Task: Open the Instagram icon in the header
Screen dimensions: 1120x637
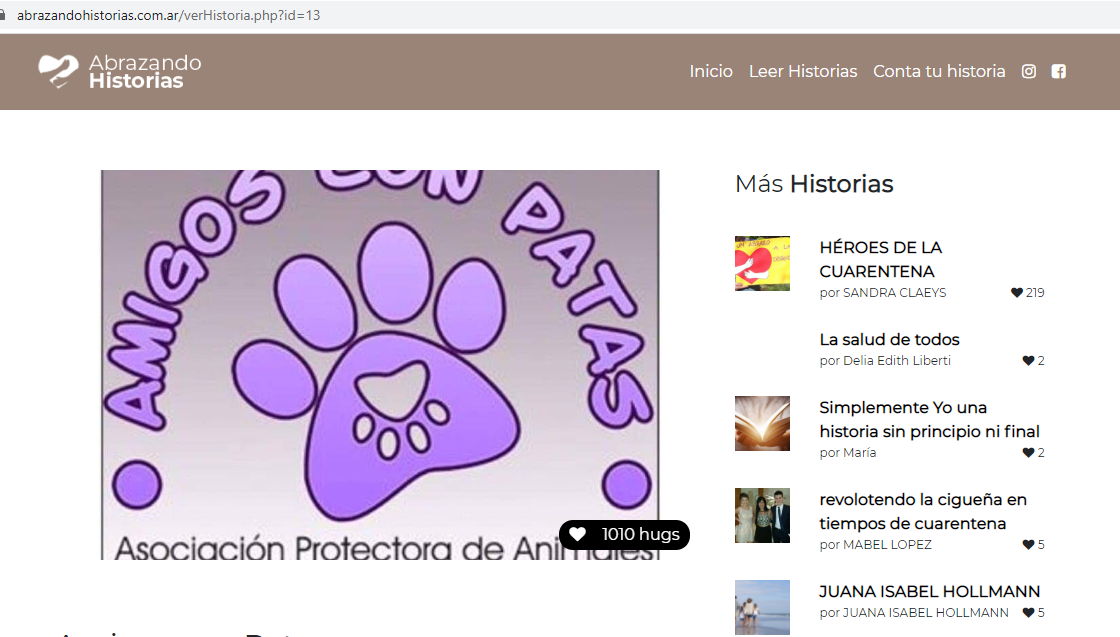Action: pos(1028,71)
